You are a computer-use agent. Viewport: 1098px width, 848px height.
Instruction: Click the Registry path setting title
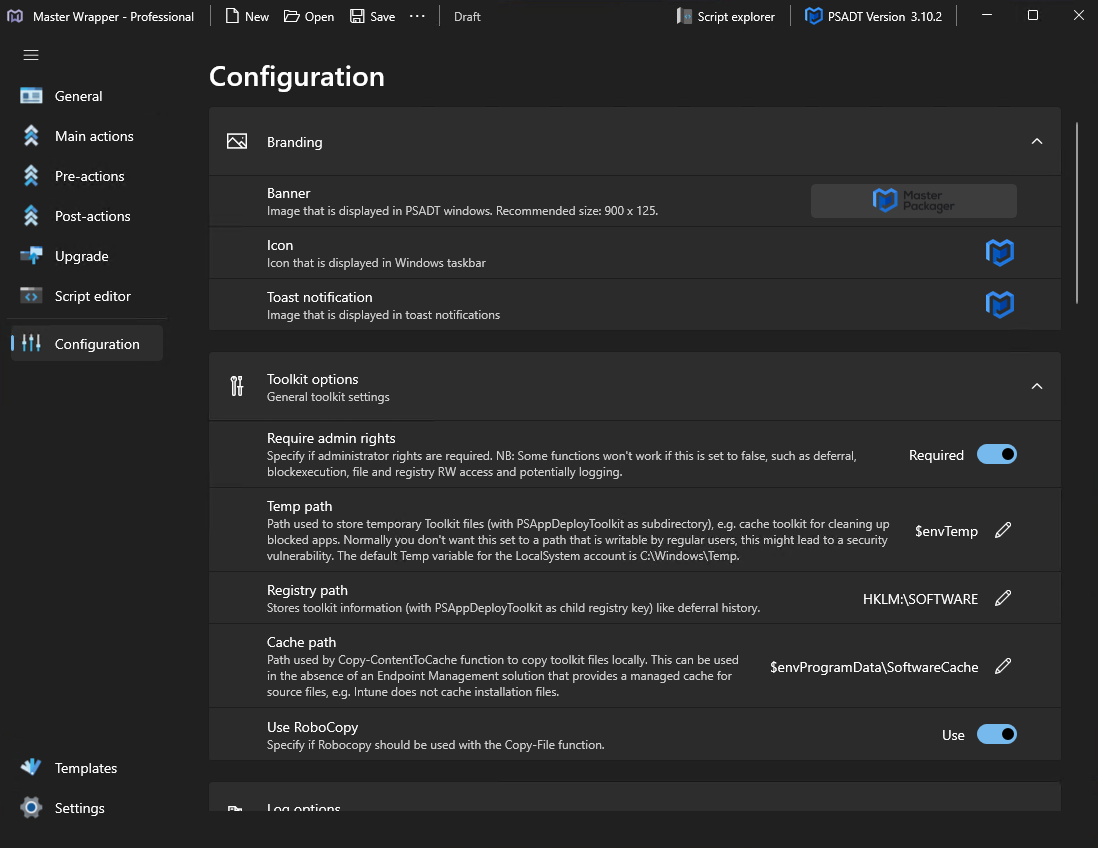coord(307,590)
